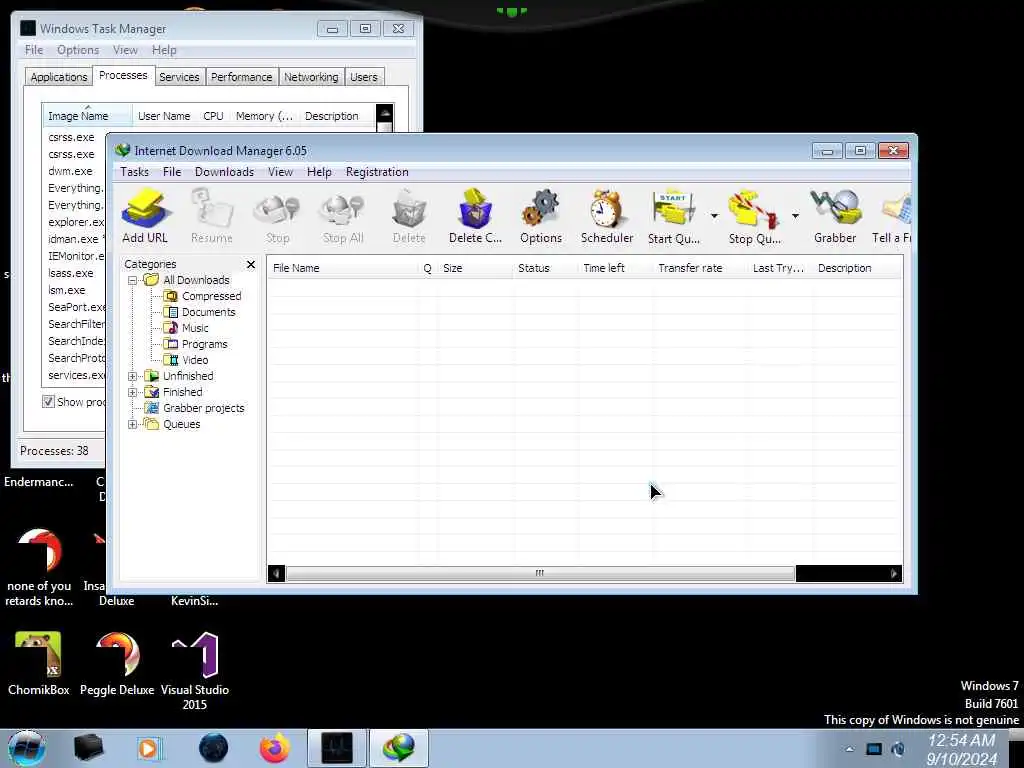Switch to Applications tab in Task Manager

59,77
